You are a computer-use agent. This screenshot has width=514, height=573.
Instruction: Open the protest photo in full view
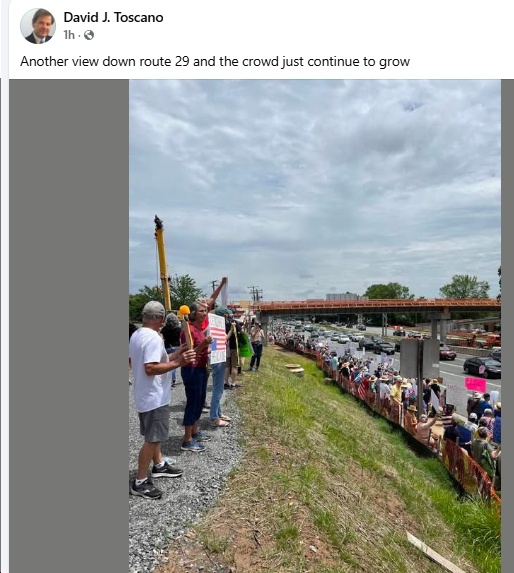pyautogui.click(x=315, y=326)
